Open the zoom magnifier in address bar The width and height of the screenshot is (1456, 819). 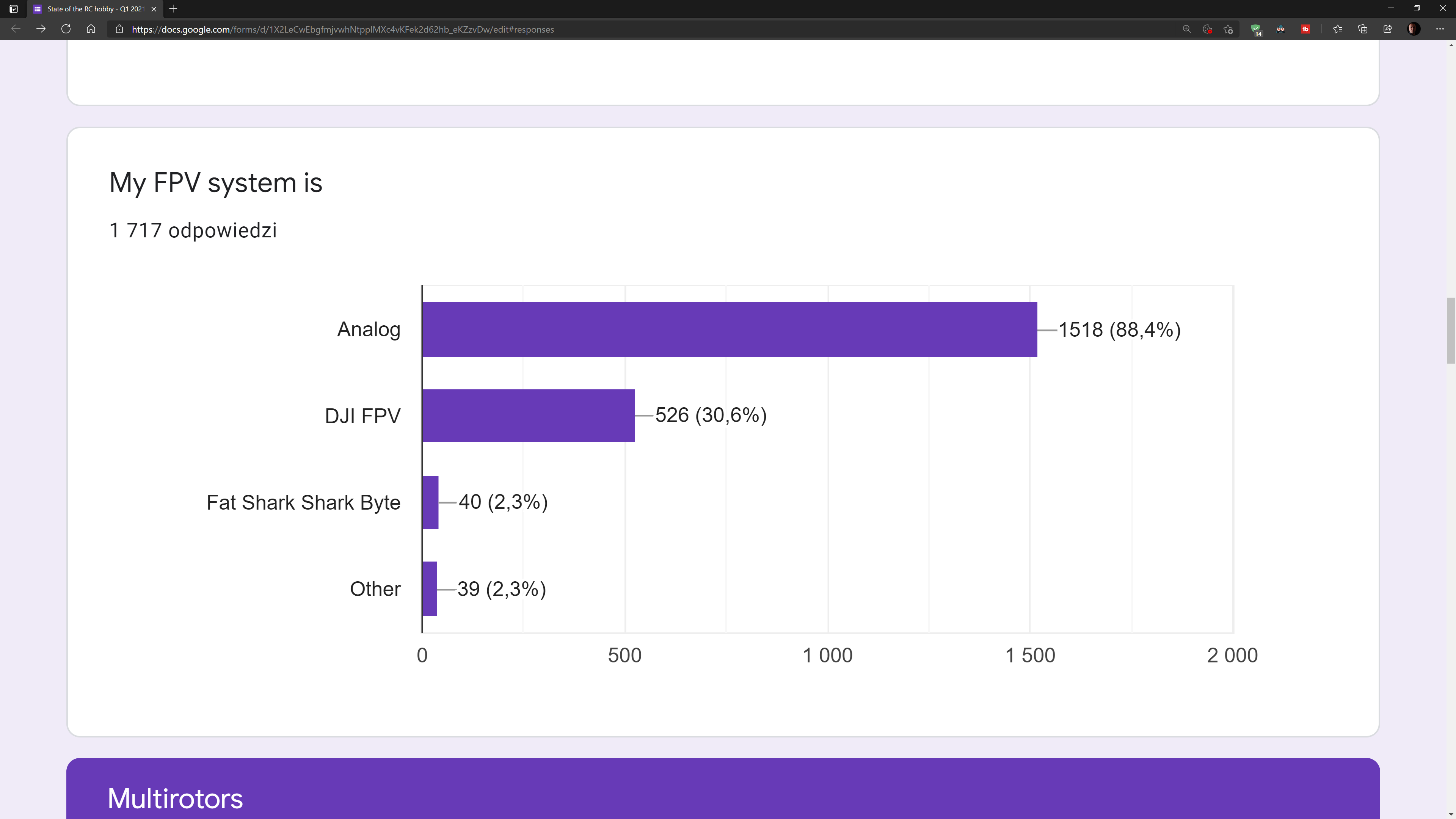1186,30
